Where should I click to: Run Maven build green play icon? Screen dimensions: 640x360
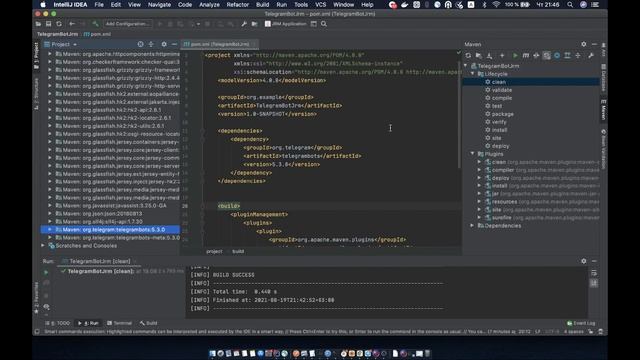(x=515, y=56)
